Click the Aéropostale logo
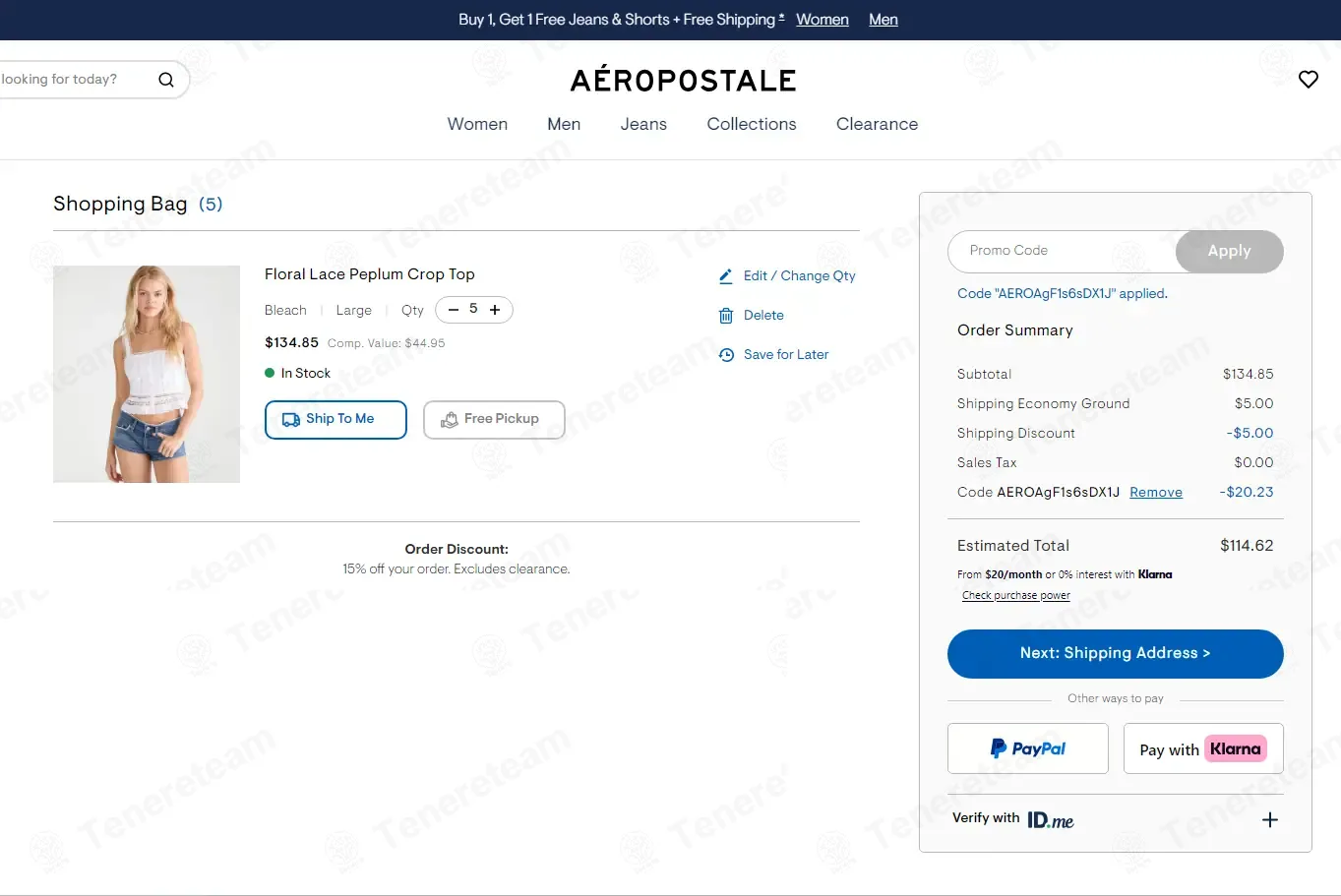 click(x=684, y=80)
